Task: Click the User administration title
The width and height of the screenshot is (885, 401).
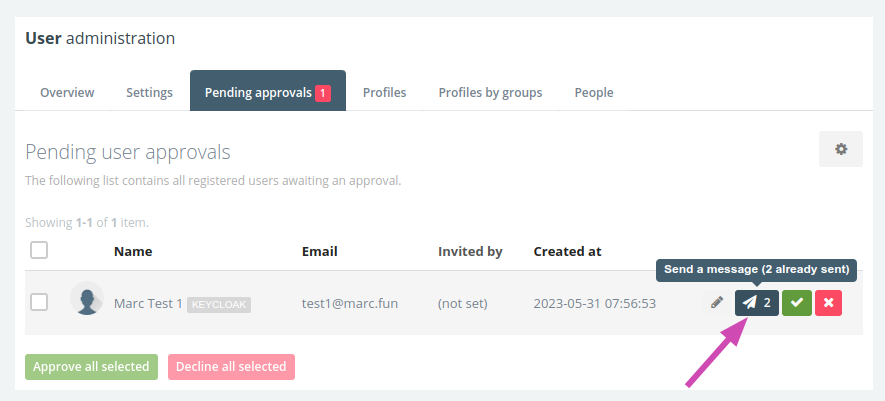Action: pyautogui.click(x=100, y=38)
